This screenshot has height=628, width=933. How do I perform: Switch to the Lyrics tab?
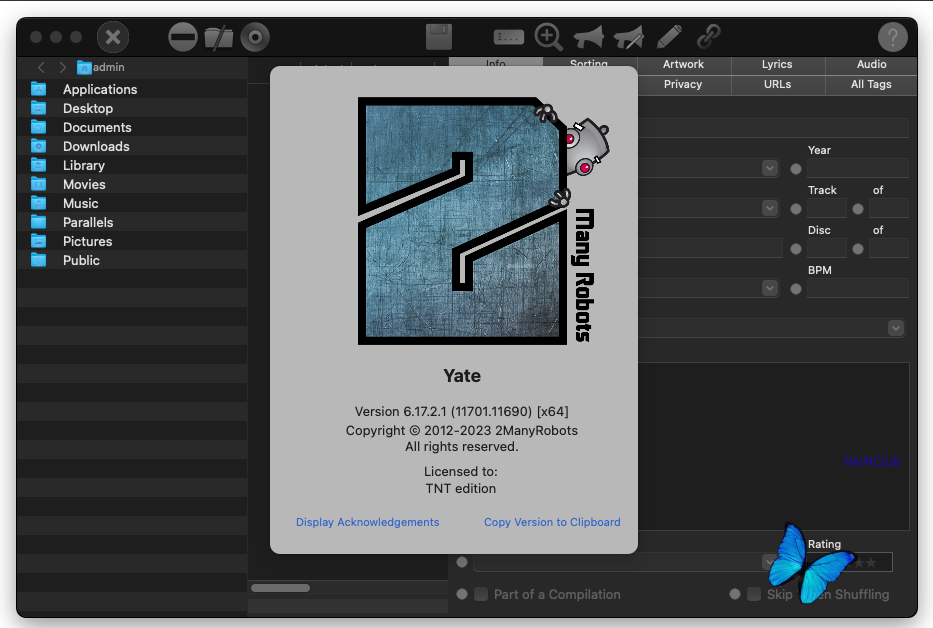(778, 64)
